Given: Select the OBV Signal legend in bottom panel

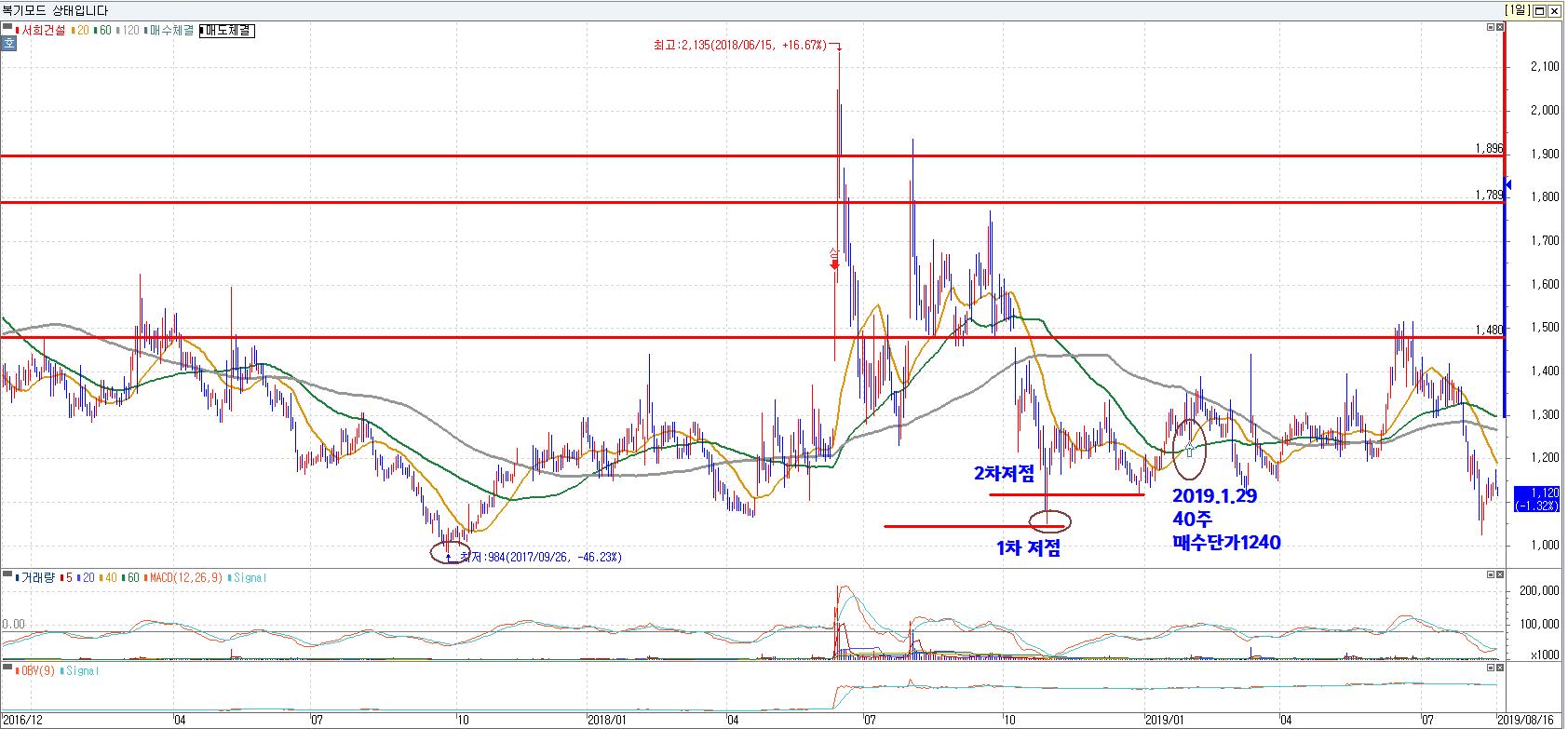Looking at the screenshot, I should point(78,671).
